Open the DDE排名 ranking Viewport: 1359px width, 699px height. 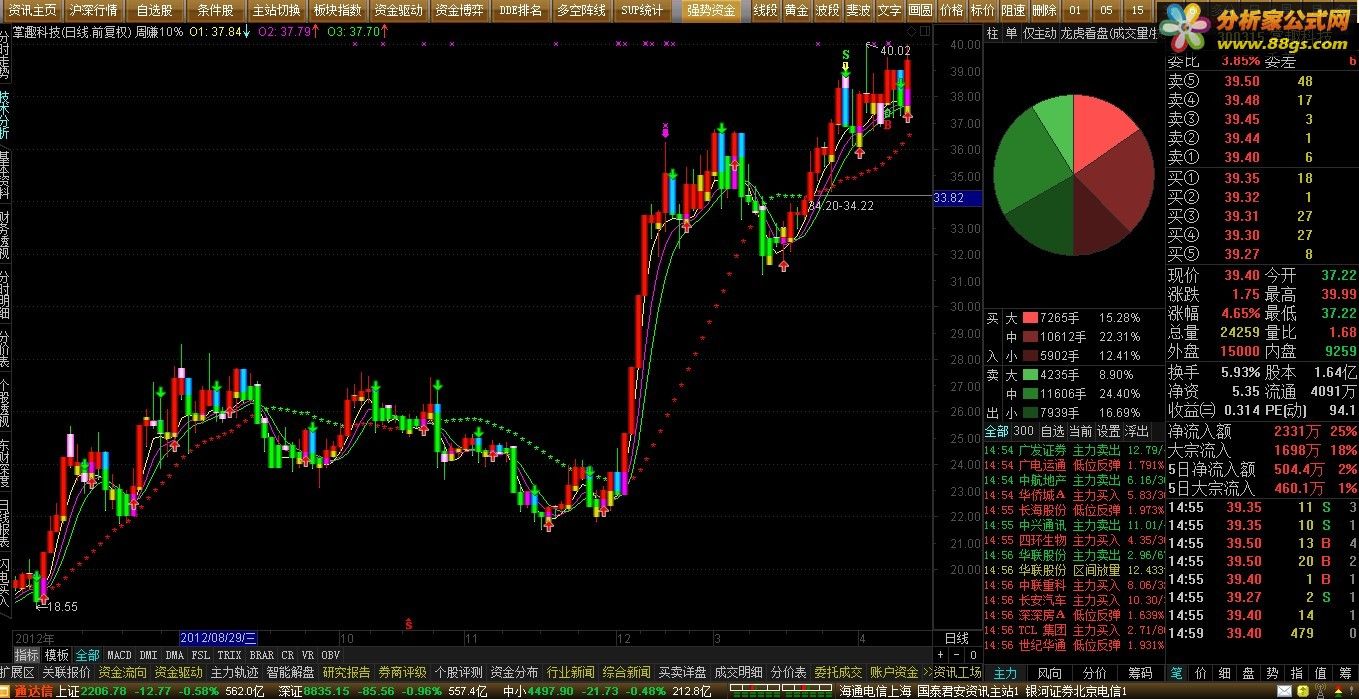click(x=521, y=10)
